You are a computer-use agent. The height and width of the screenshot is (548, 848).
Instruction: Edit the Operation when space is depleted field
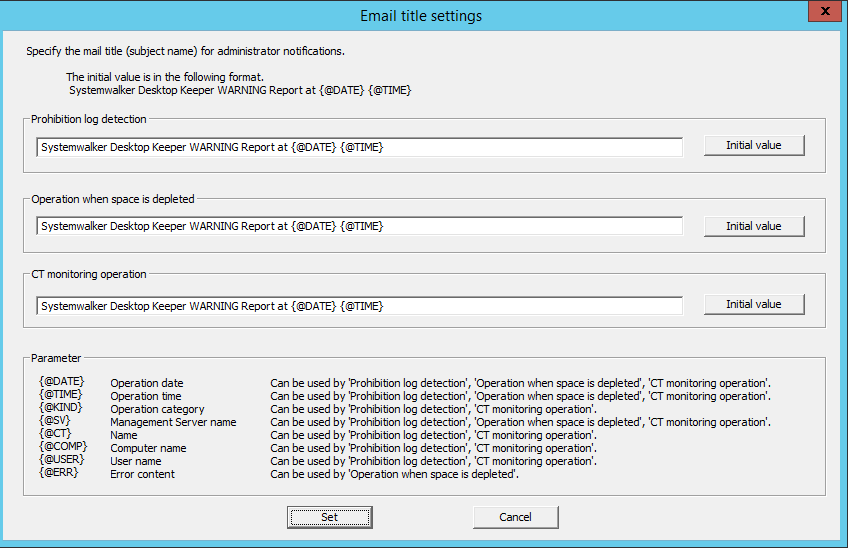tap(360, 226)
